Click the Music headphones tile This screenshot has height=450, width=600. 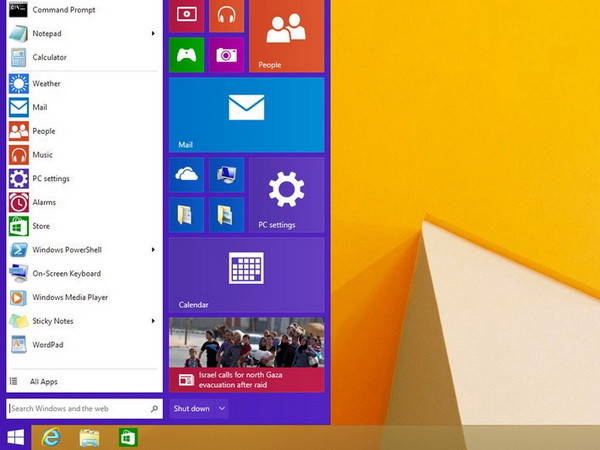coord(227,16)
